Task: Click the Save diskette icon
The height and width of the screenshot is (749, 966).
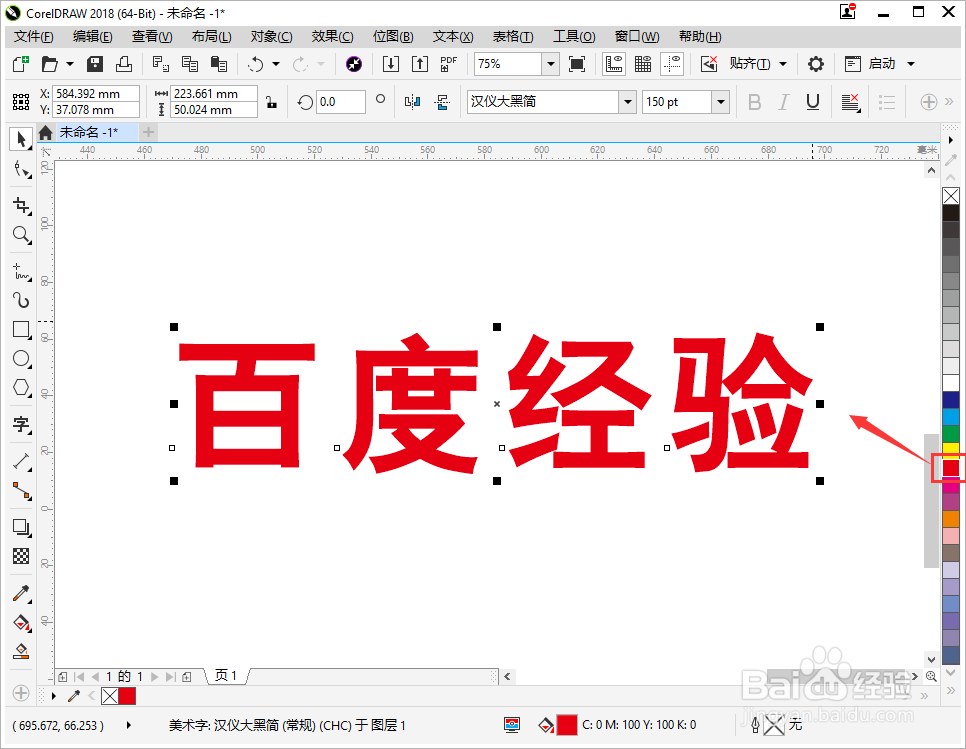Action: point(95,63)
